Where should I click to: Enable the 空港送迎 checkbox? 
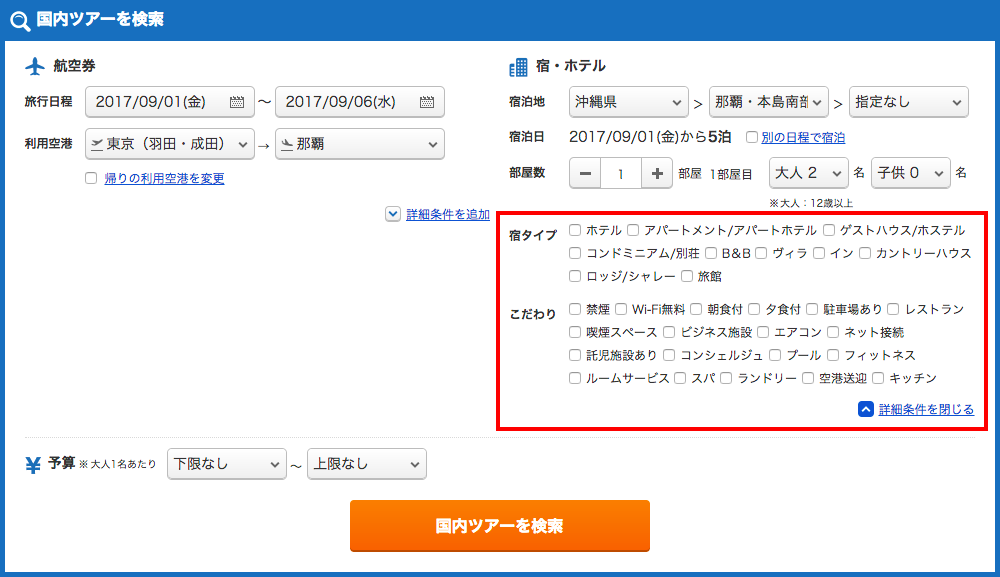(808, 378)
